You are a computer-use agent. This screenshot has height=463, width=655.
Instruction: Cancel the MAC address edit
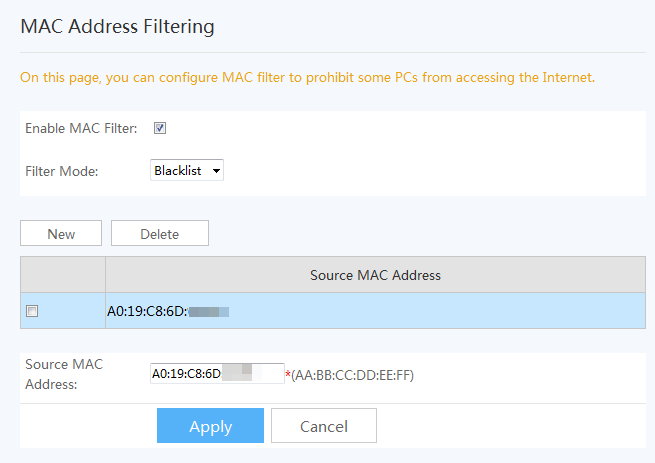[x=323, y=426]
